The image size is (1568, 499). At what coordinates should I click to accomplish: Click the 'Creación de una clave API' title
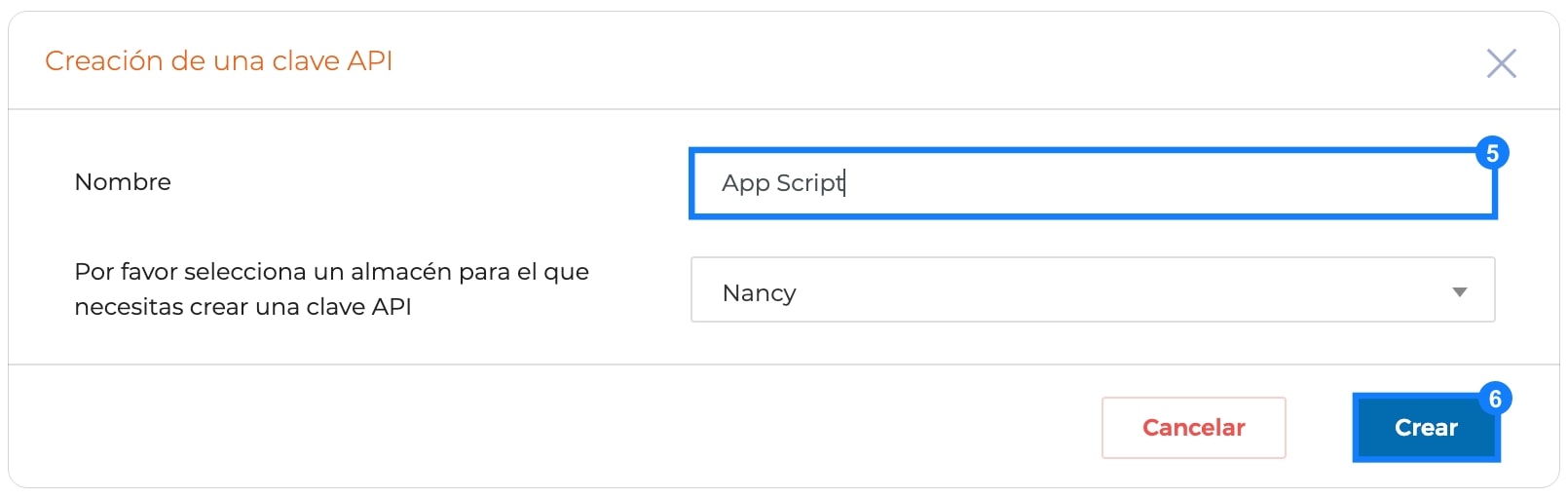click(219, 60)
